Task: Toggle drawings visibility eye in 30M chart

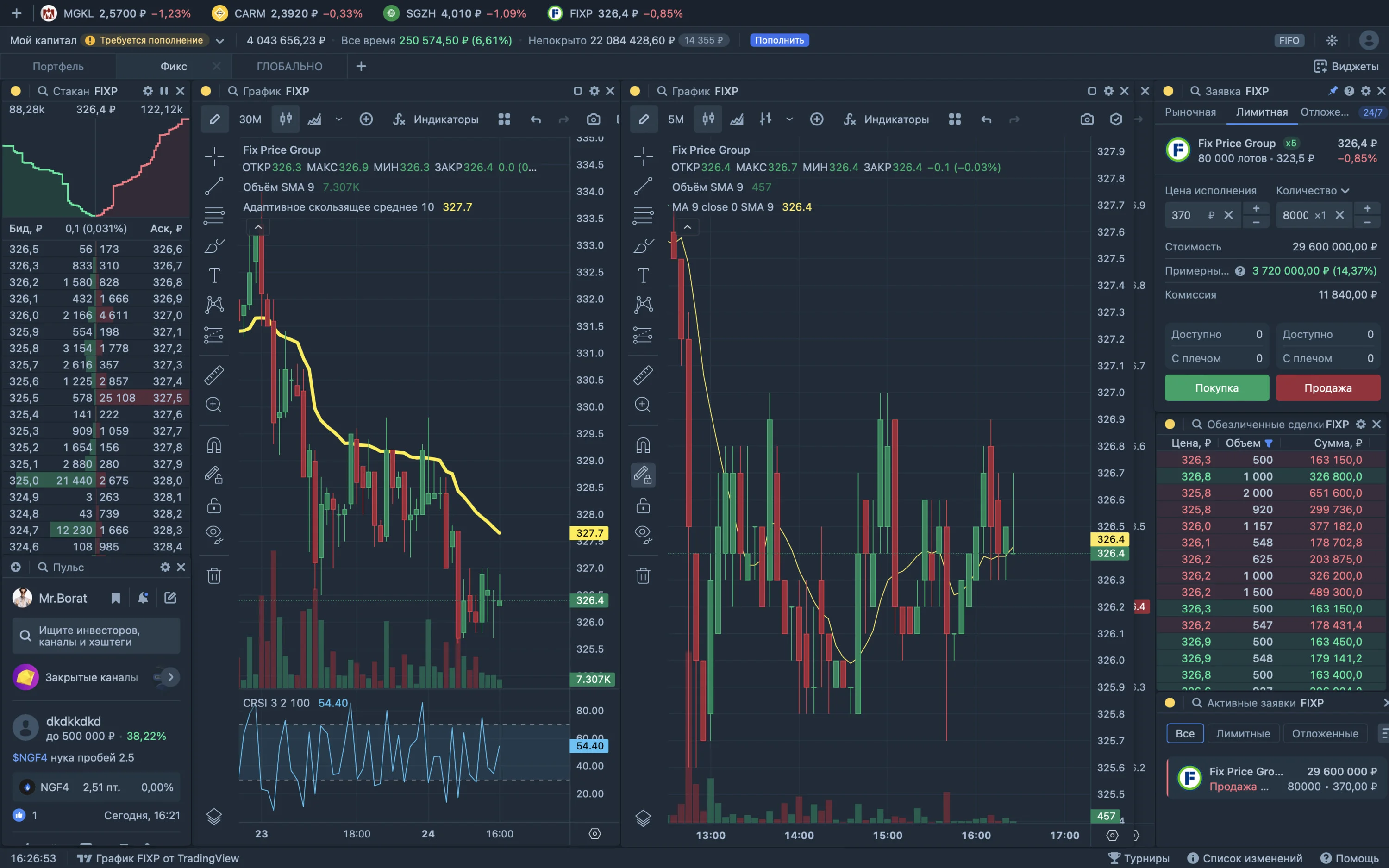Action: point(214,535)
